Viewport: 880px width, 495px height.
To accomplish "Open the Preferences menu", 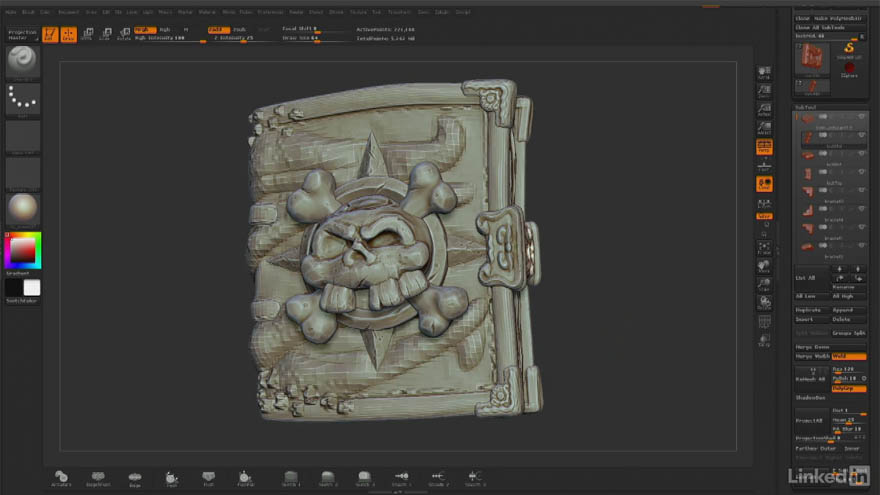I will pyautogui.click(x=270, y=12).
